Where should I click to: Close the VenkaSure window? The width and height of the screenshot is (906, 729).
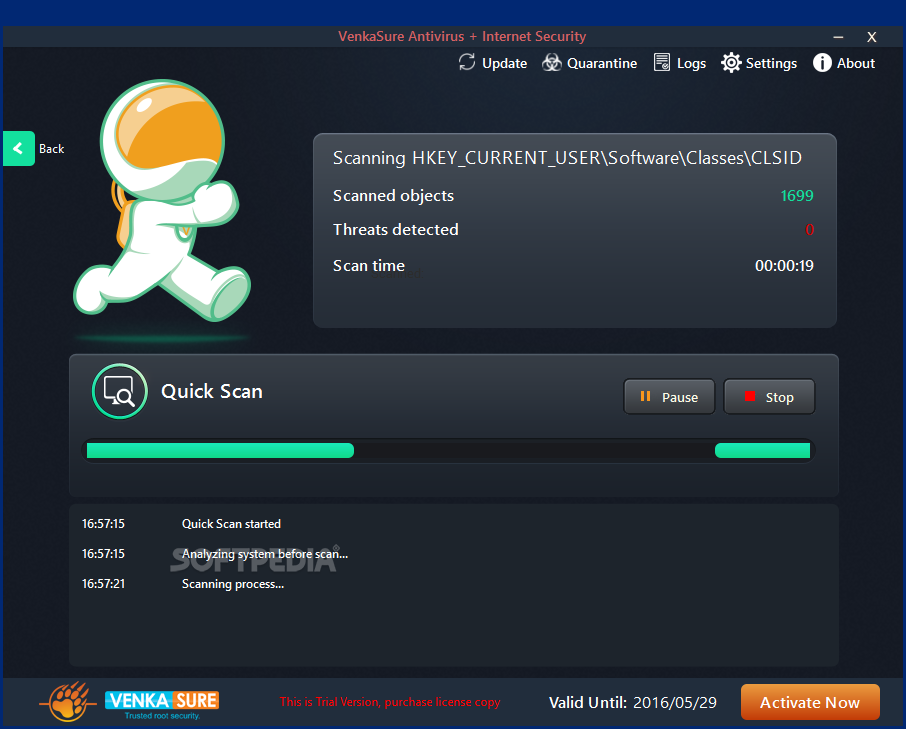point(872,37)
